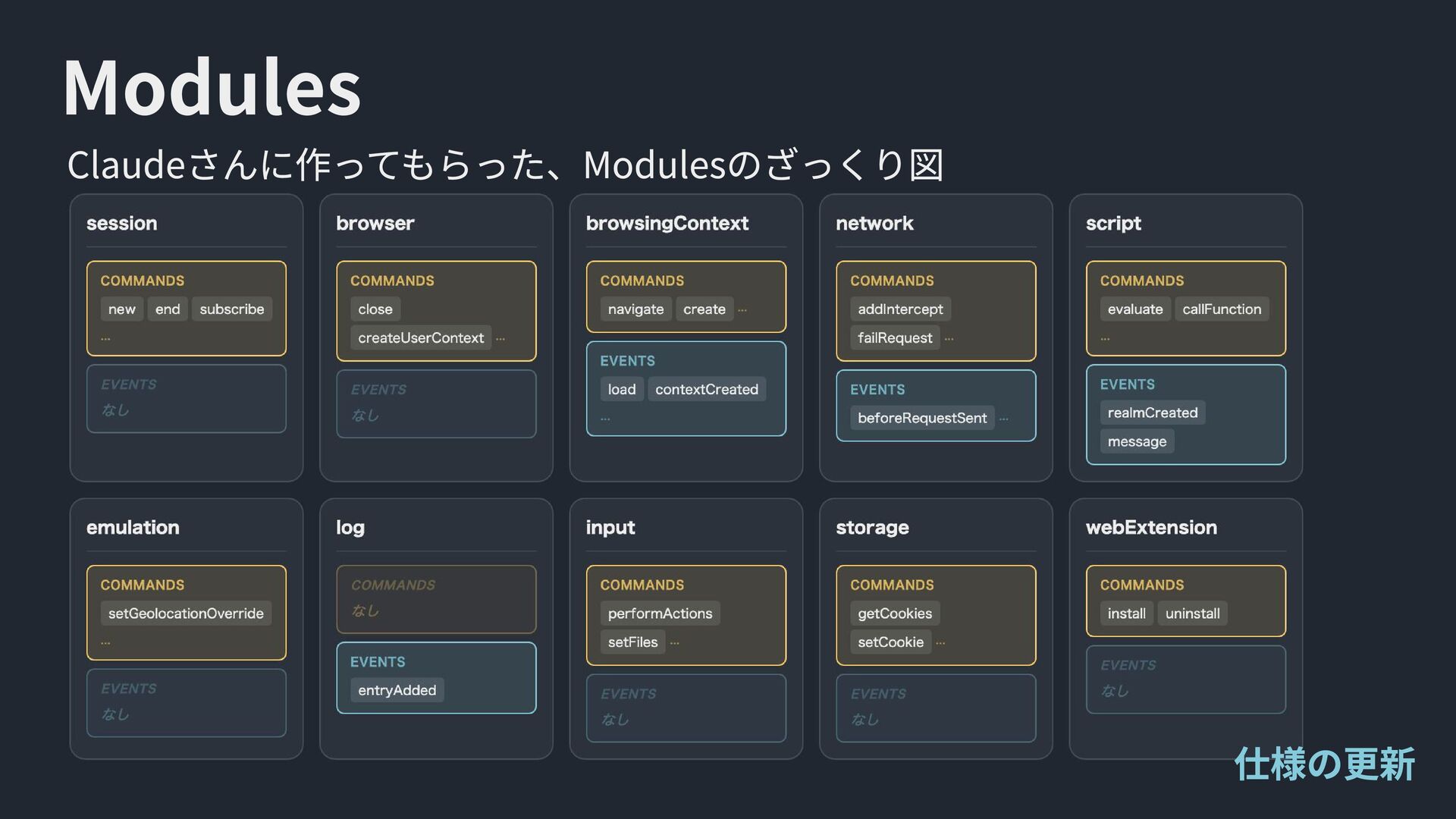
Task: Select the beforeRequestSent event chip
Action: pos(921,418)
